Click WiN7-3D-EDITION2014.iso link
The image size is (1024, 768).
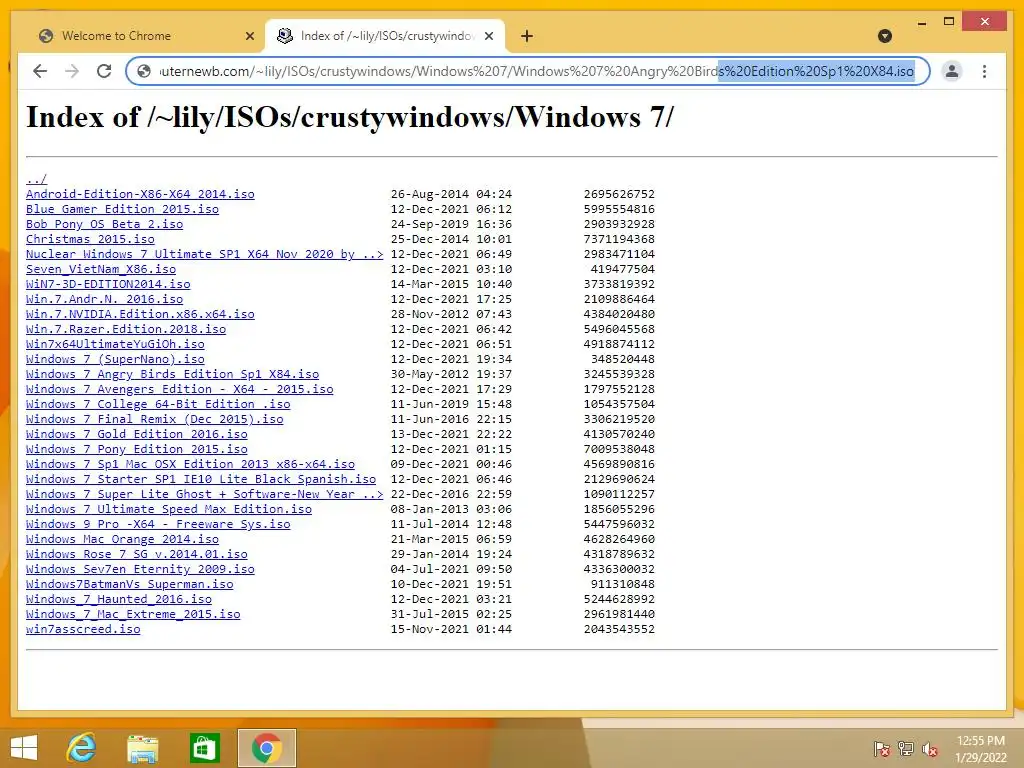[108, 284]
